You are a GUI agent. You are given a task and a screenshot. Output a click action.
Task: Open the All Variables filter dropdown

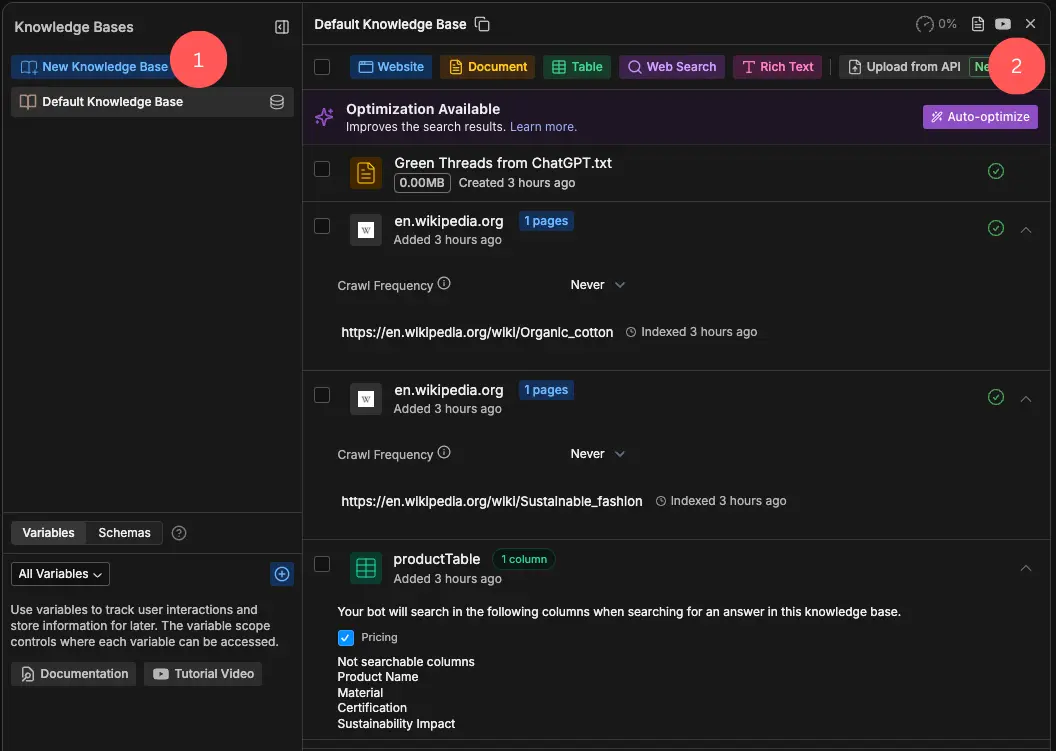[x=60, y=573]
